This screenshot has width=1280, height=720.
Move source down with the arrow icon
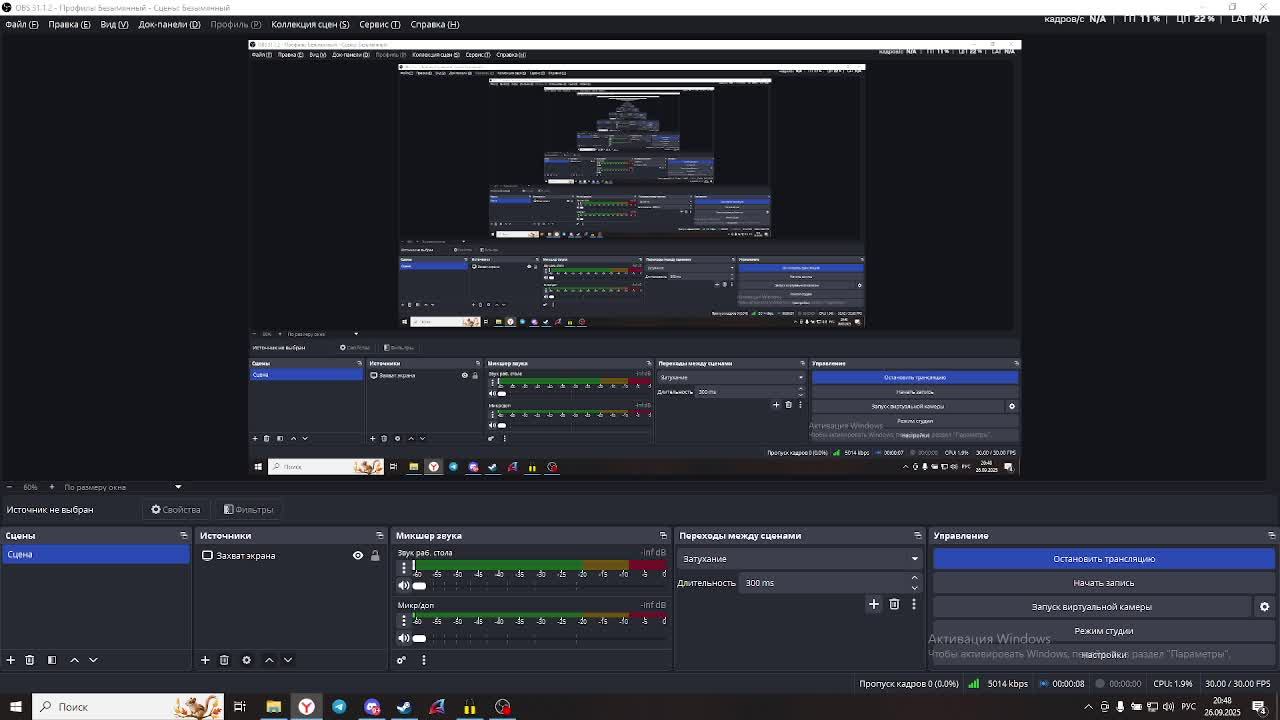point(288,660)
